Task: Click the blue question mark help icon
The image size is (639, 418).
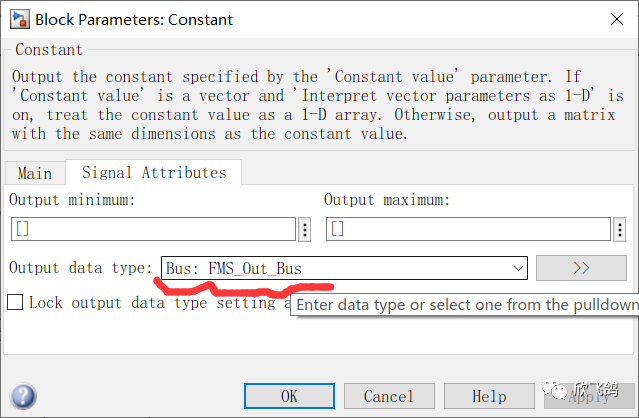Action: (x=23, y=396)
